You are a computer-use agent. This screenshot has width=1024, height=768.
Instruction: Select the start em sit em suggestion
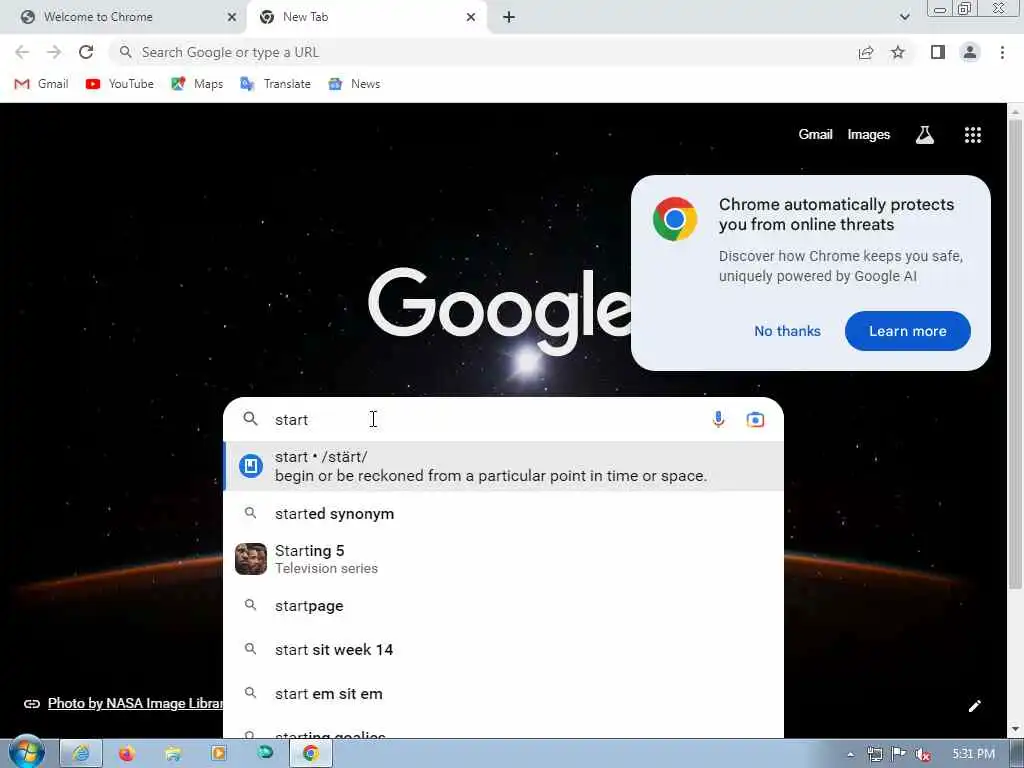coord(504,694)
